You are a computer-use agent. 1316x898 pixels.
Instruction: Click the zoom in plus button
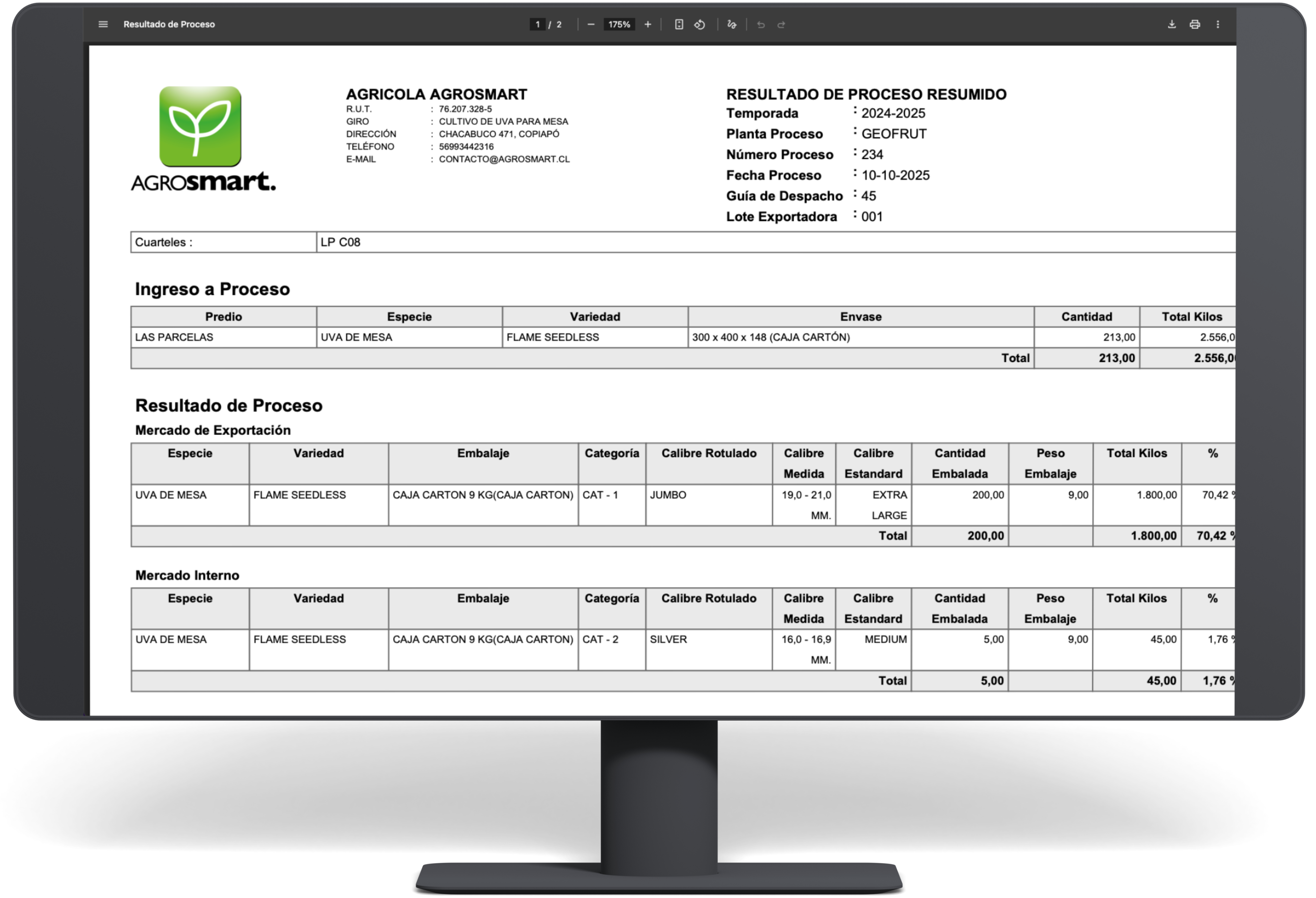[648, 24]
